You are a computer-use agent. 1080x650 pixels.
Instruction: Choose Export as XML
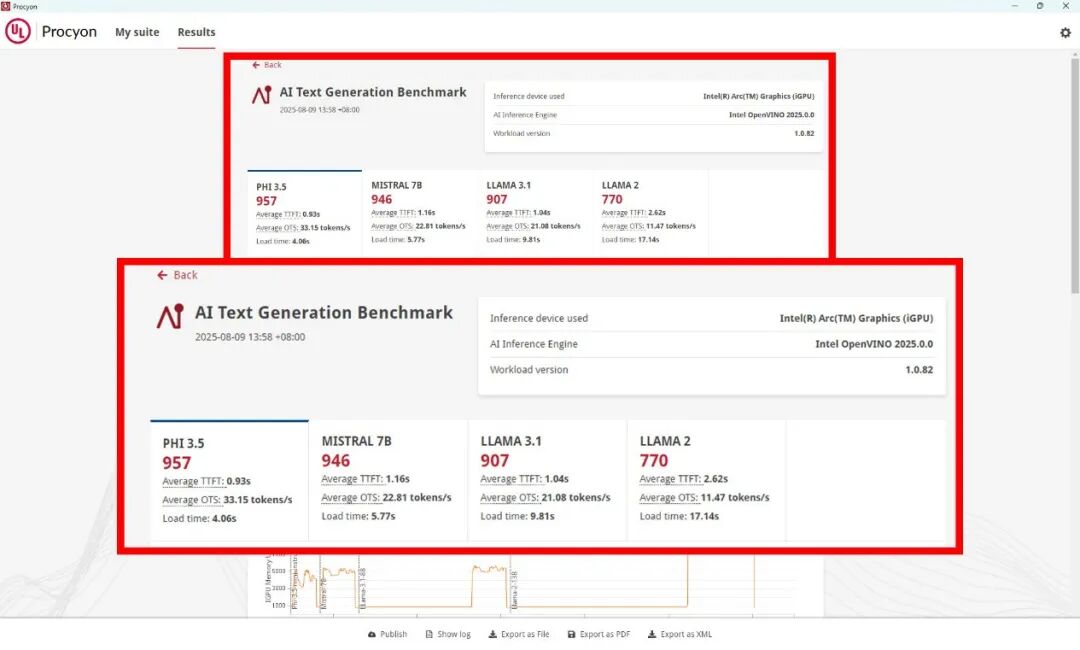click(x=680, y=634)
